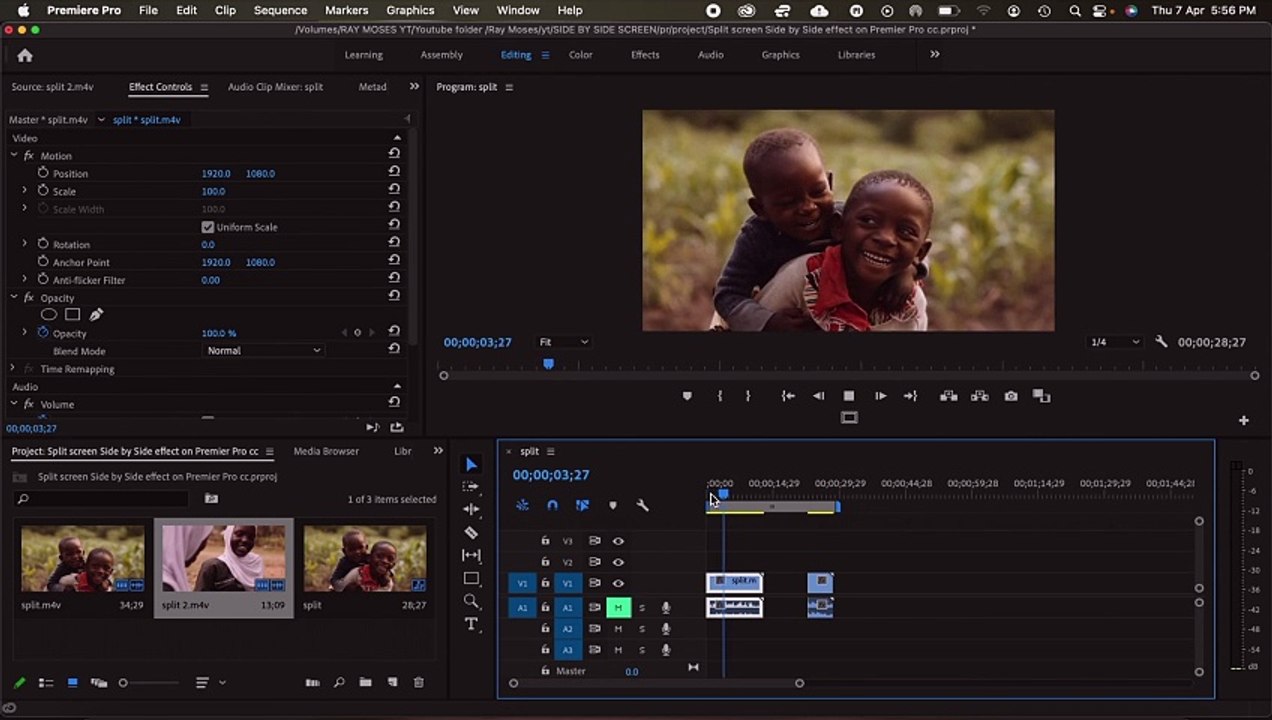Open Media Browser tab
This screenshot has height=720, width=1272.
click(x=326, y=452)
